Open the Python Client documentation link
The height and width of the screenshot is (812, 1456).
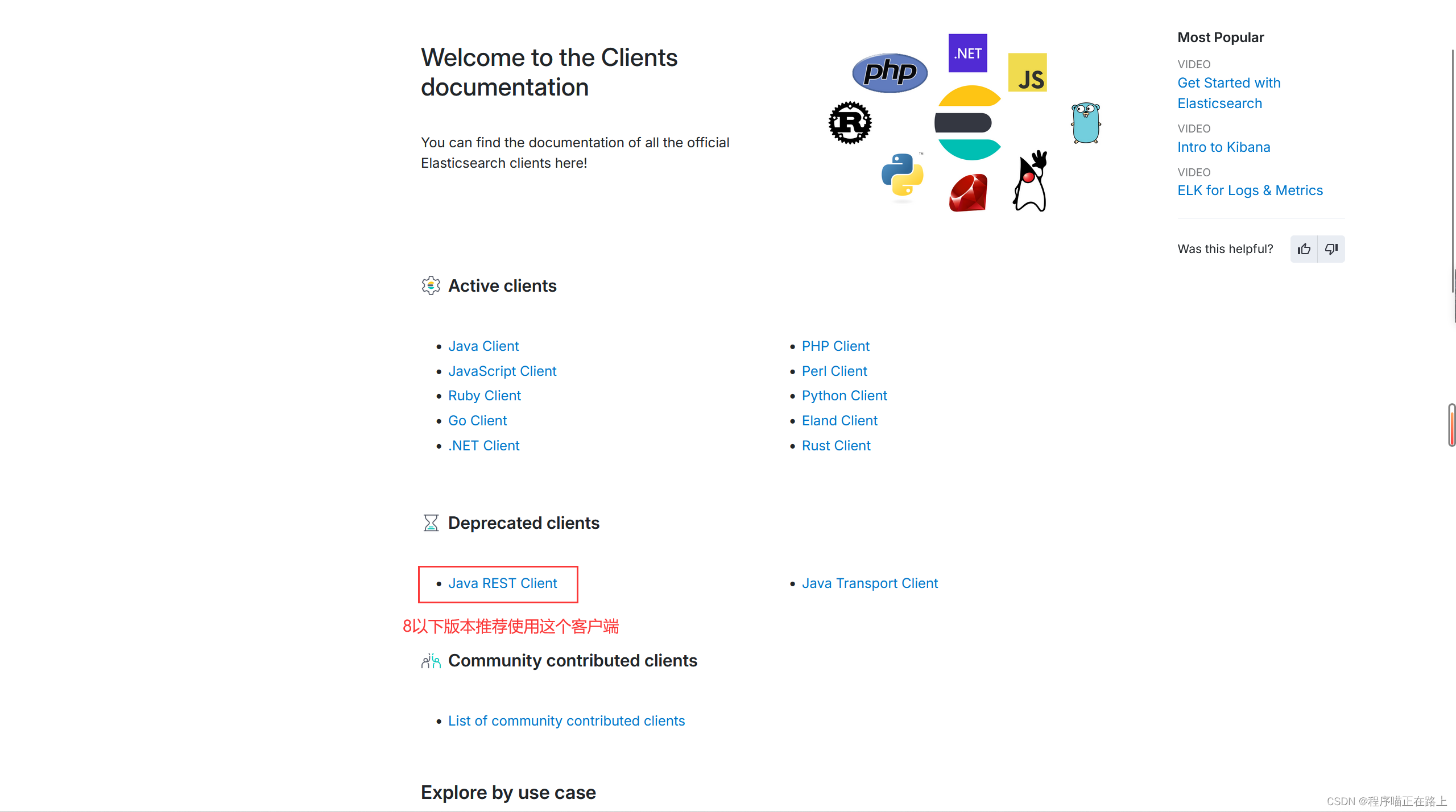point(844,396)
